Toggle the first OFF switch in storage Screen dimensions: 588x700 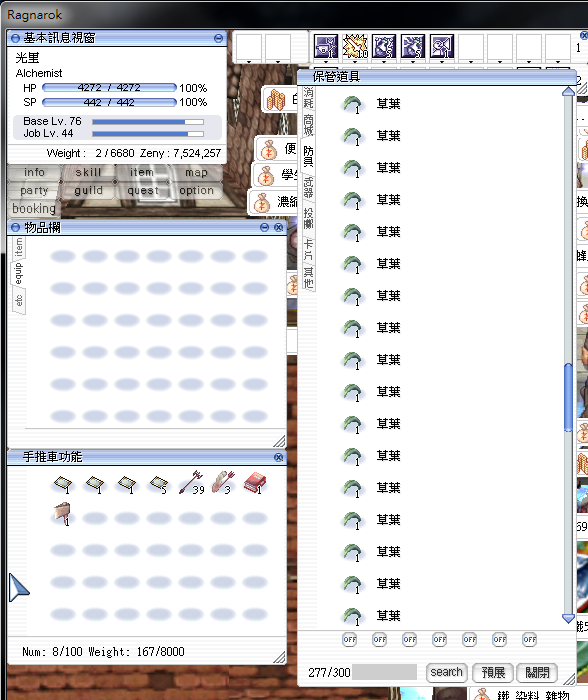350,639
